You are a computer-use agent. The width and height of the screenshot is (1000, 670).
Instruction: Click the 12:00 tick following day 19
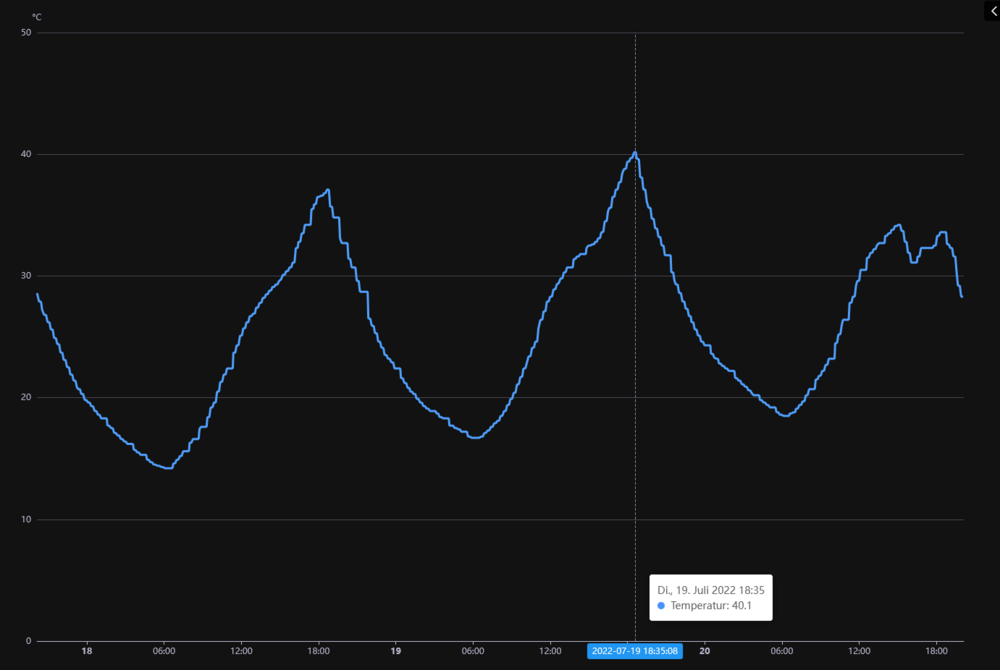[550, 650]
